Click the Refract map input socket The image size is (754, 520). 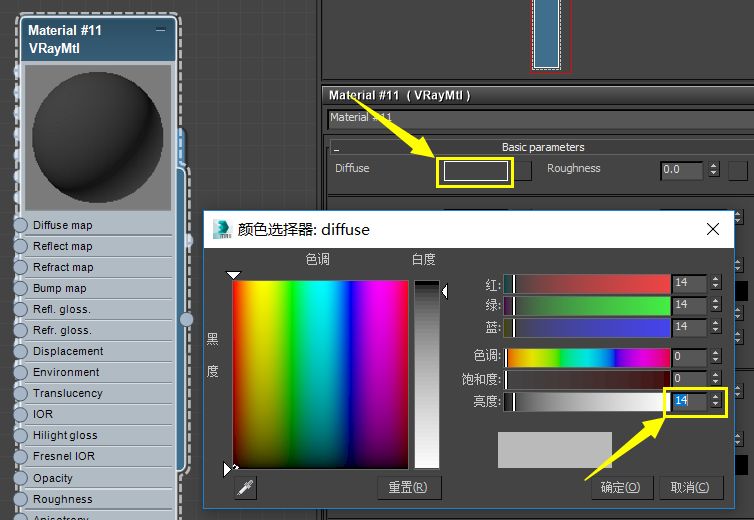coord(20,267)
